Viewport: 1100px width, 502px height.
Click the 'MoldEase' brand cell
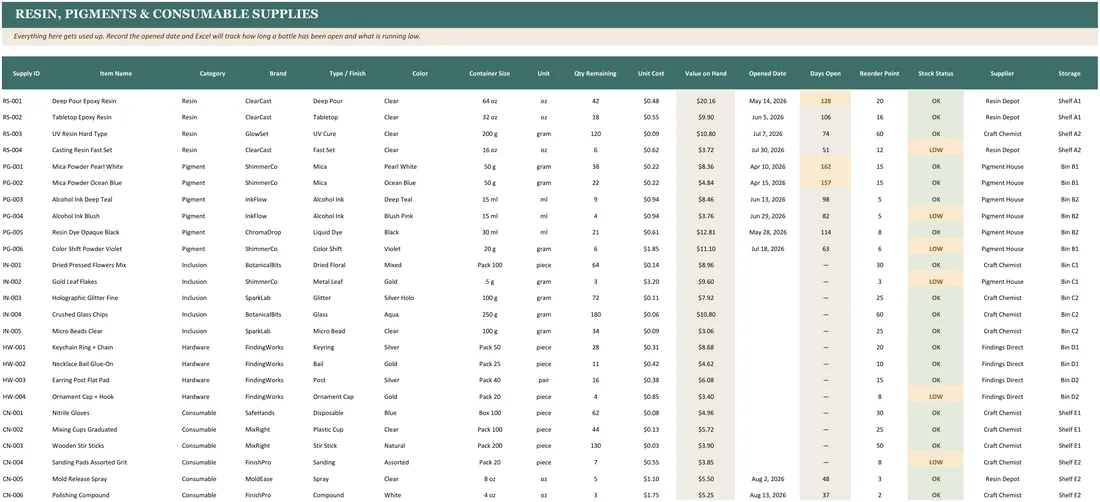[x=259, y=479]
